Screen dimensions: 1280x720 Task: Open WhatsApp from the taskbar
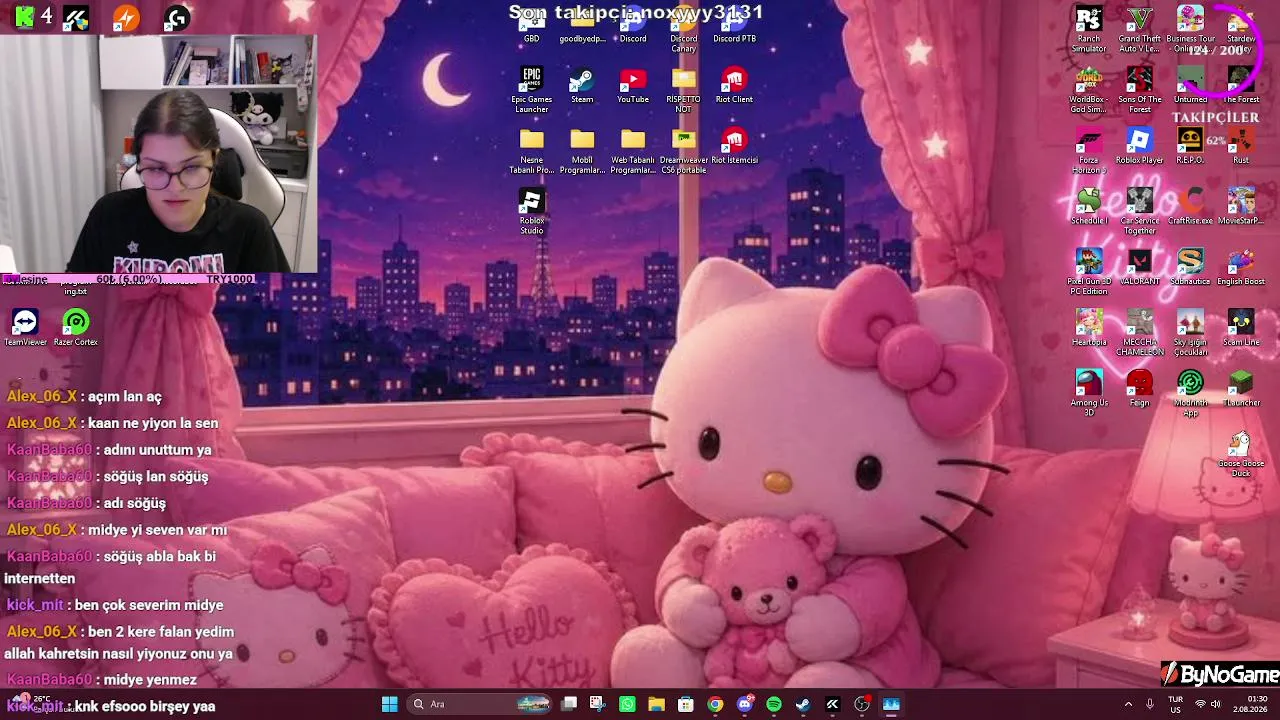627,704
